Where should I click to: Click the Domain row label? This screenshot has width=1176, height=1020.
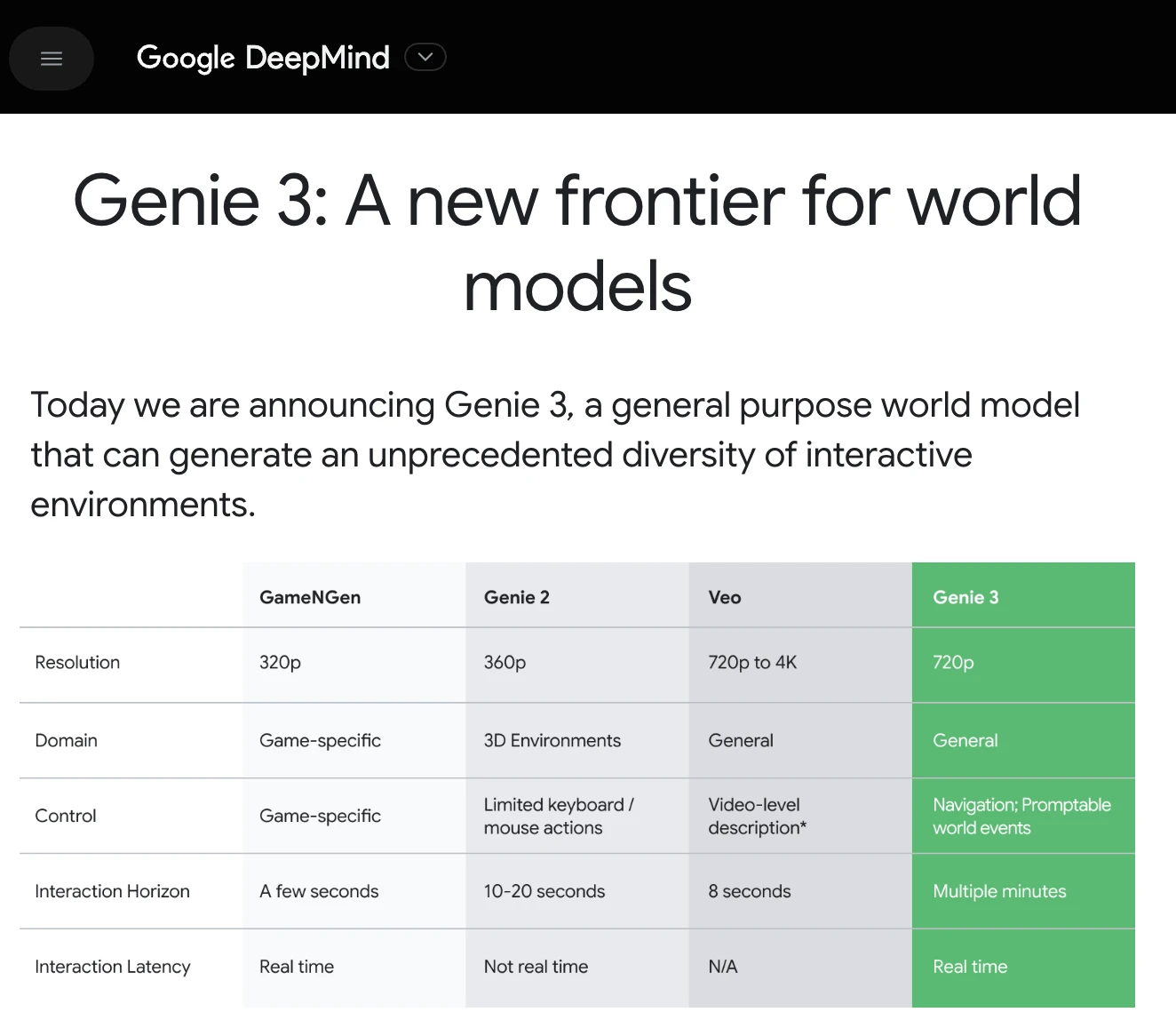[67, 740]
